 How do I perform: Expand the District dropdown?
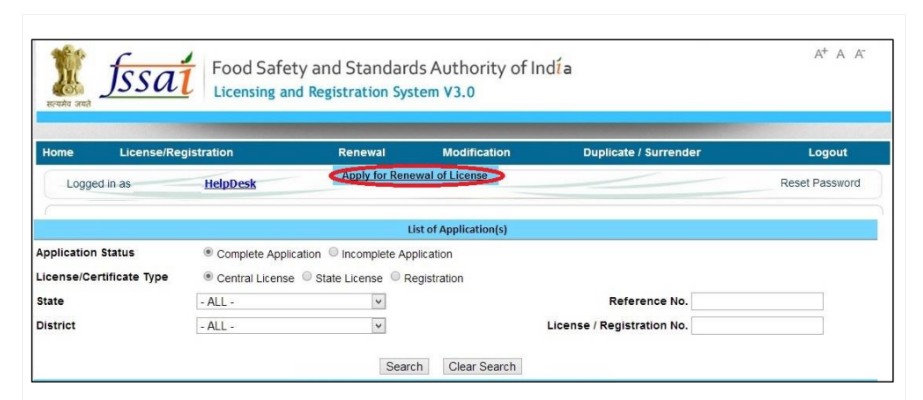coord(291,325)
